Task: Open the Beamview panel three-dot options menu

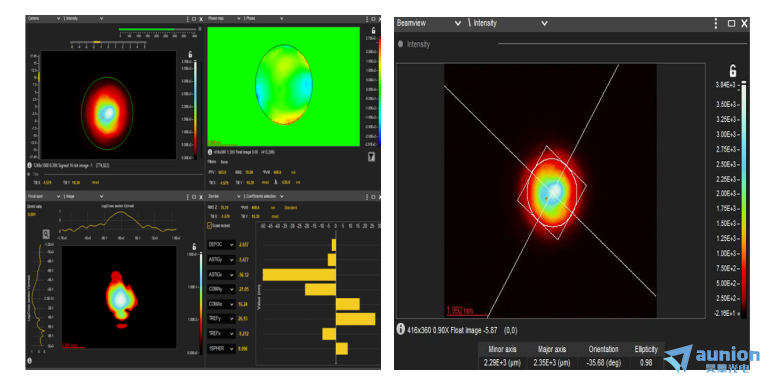Action: (716, 23)
